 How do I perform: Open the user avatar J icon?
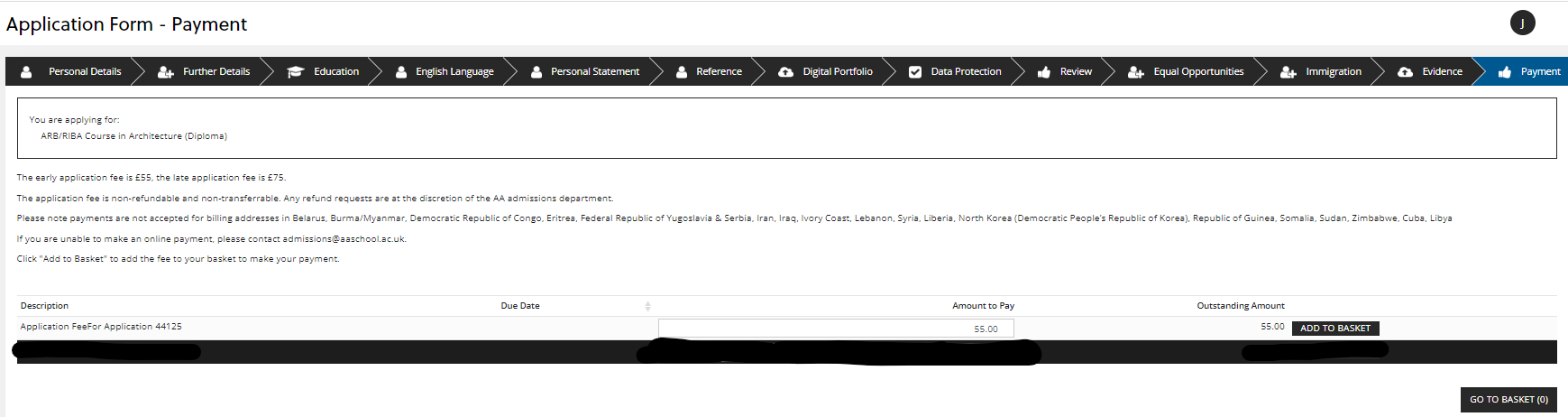tap(1522, 23)
